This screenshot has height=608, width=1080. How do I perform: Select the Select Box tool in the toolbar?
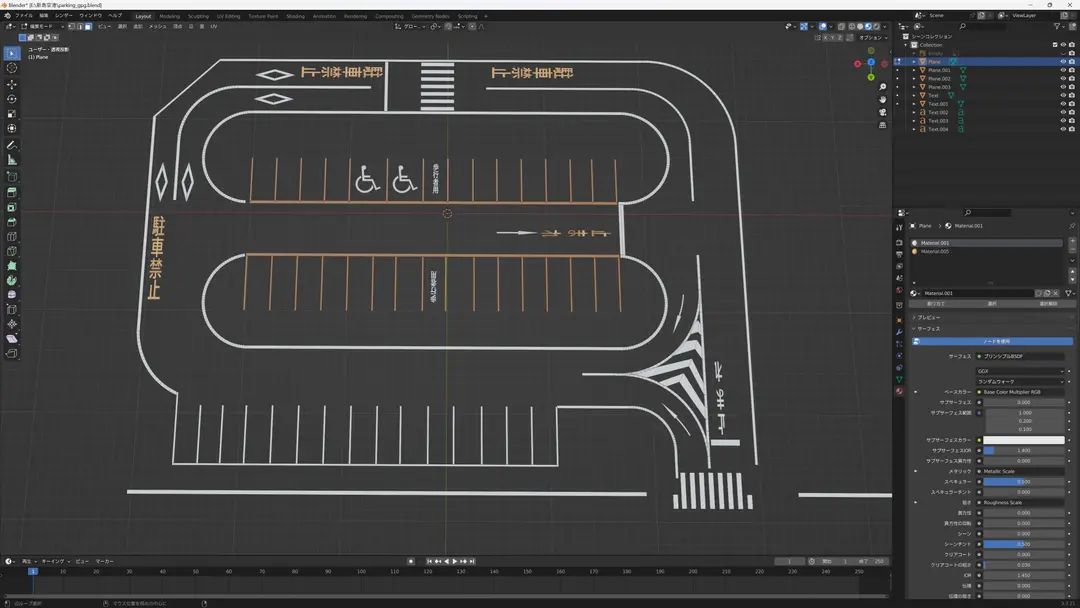[12, 53]
